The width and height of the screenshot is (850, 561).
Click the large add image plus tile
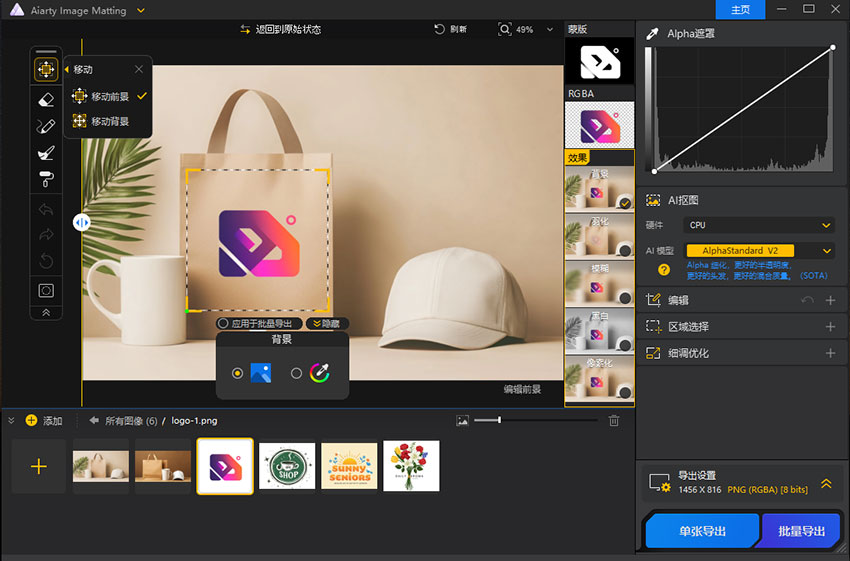38,466
